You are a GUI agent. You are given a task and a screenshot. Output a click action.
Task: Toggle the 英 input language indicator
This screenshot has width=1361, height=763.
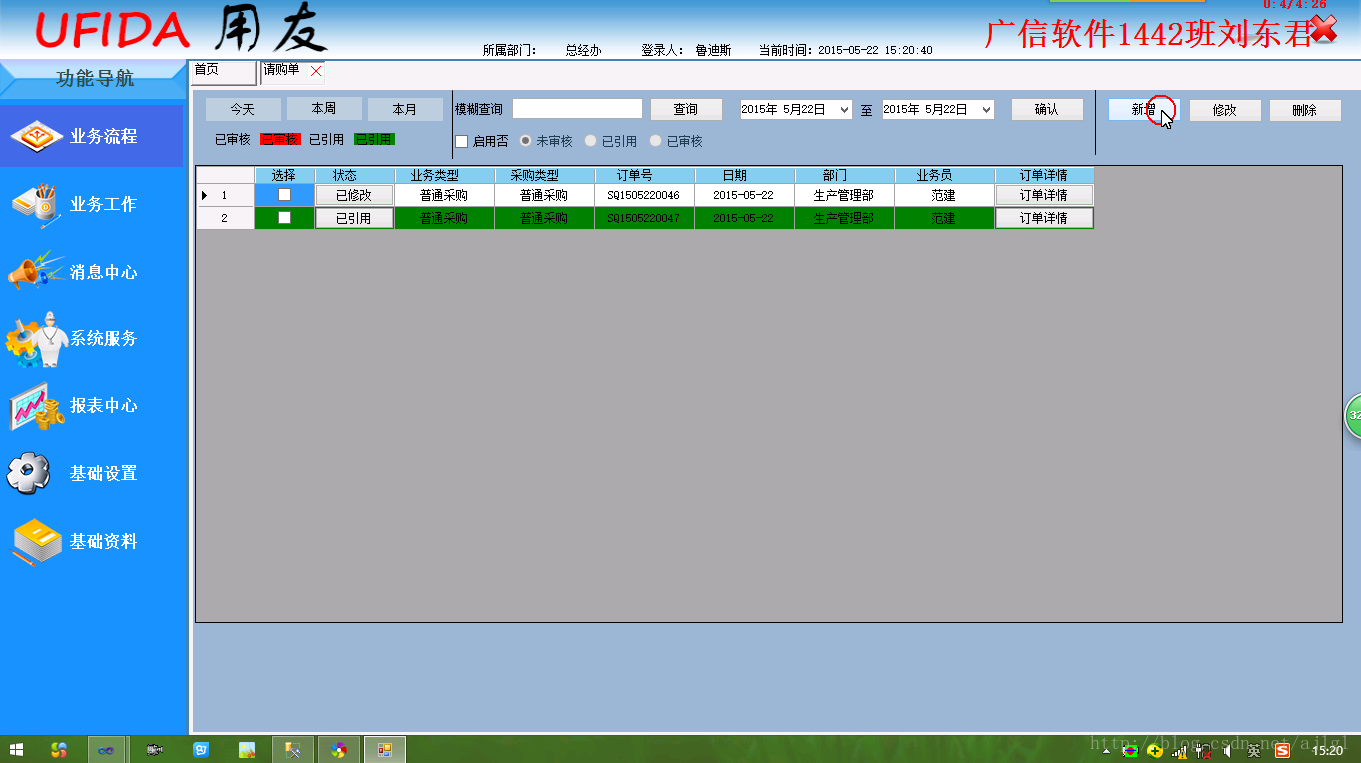coord(1254,750)
